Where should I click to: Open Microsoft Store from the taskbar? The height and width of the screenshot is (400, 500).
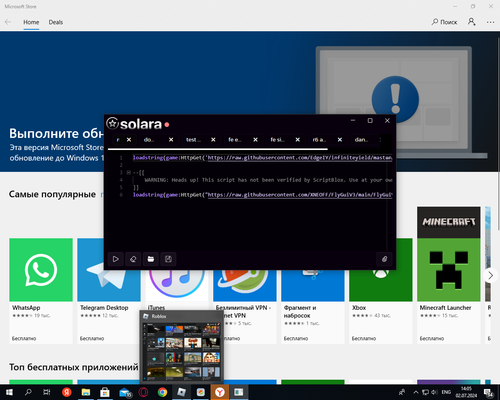[105, 392]
